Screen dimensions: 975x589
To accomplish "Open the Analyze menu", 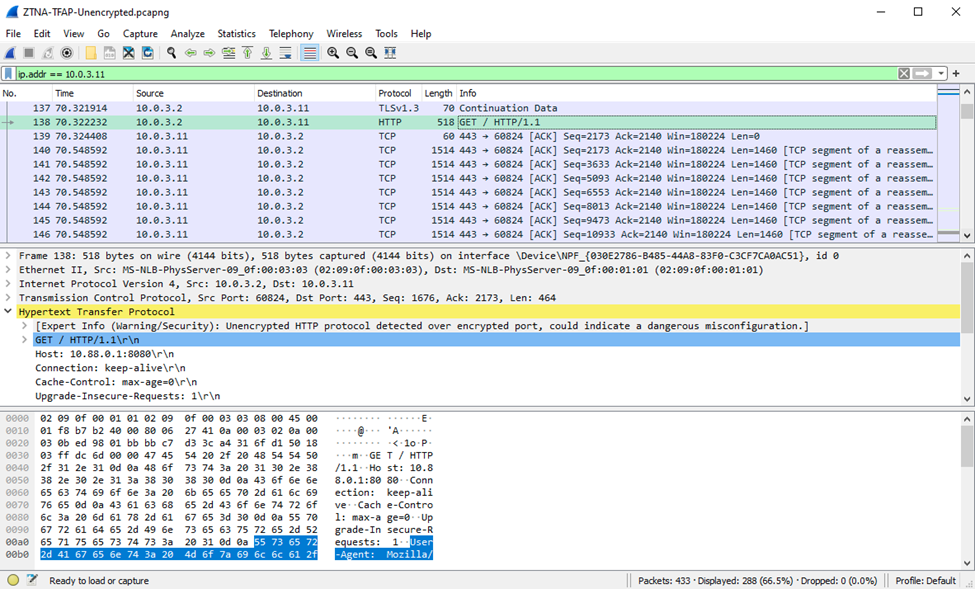I will tap(187, 33).
